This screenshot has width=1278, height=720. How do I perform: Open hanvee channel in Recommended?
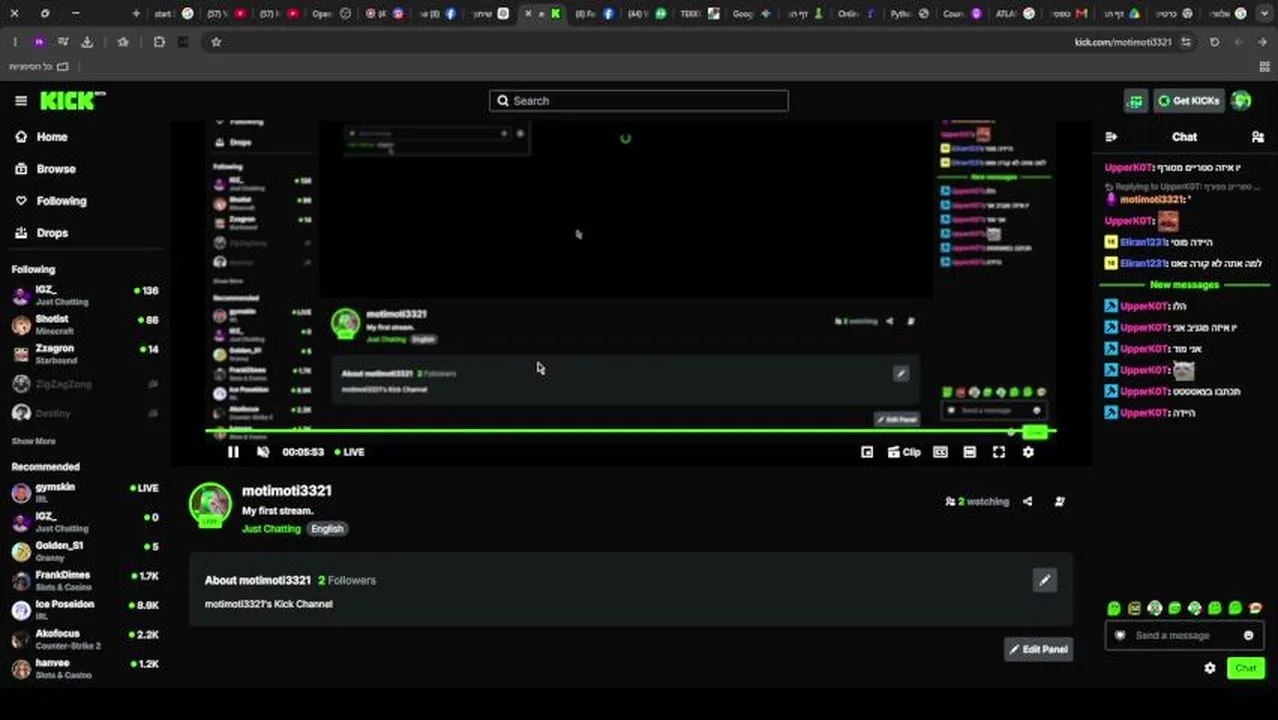pos(84,668)
